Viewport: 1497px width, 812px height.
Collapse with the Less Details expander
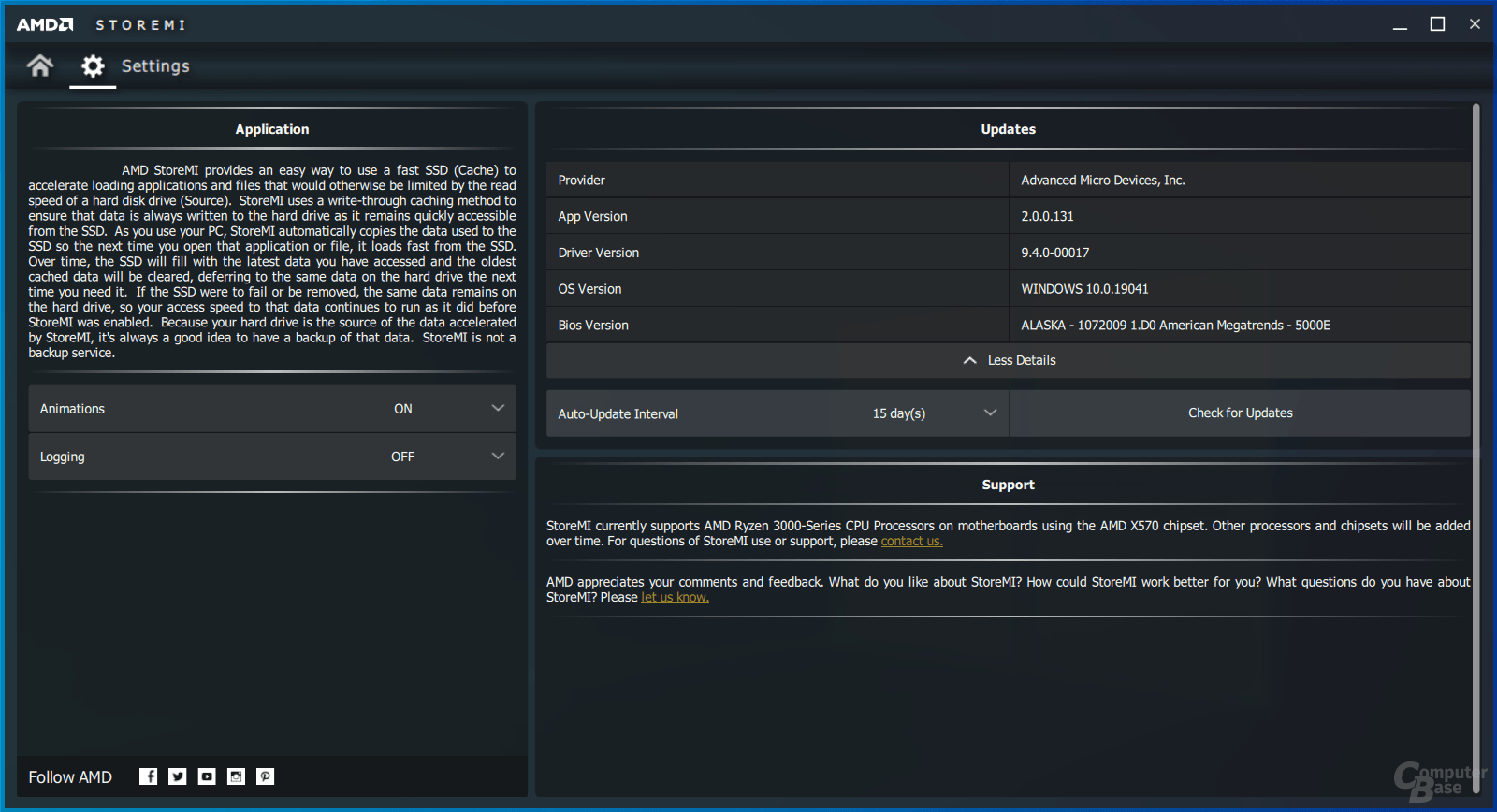[1009, 360]
